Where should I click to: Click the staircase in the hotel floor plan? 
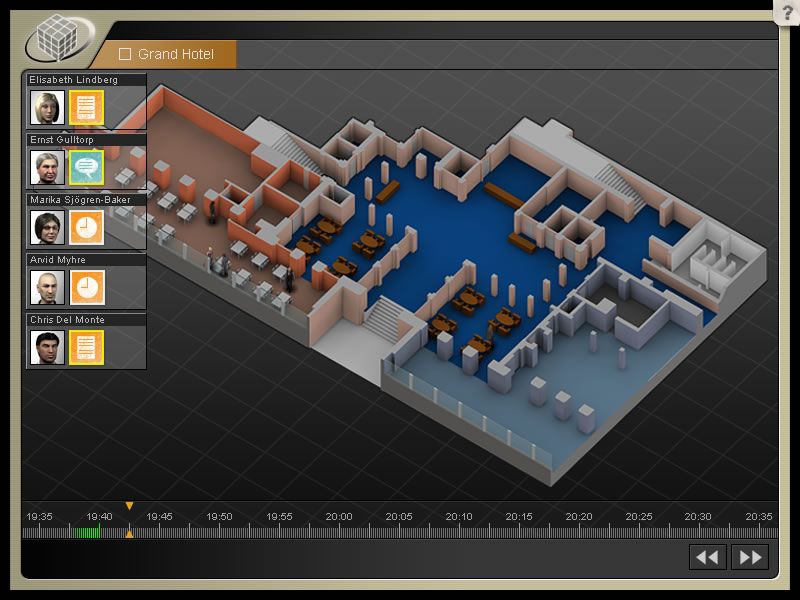(382, 317)
